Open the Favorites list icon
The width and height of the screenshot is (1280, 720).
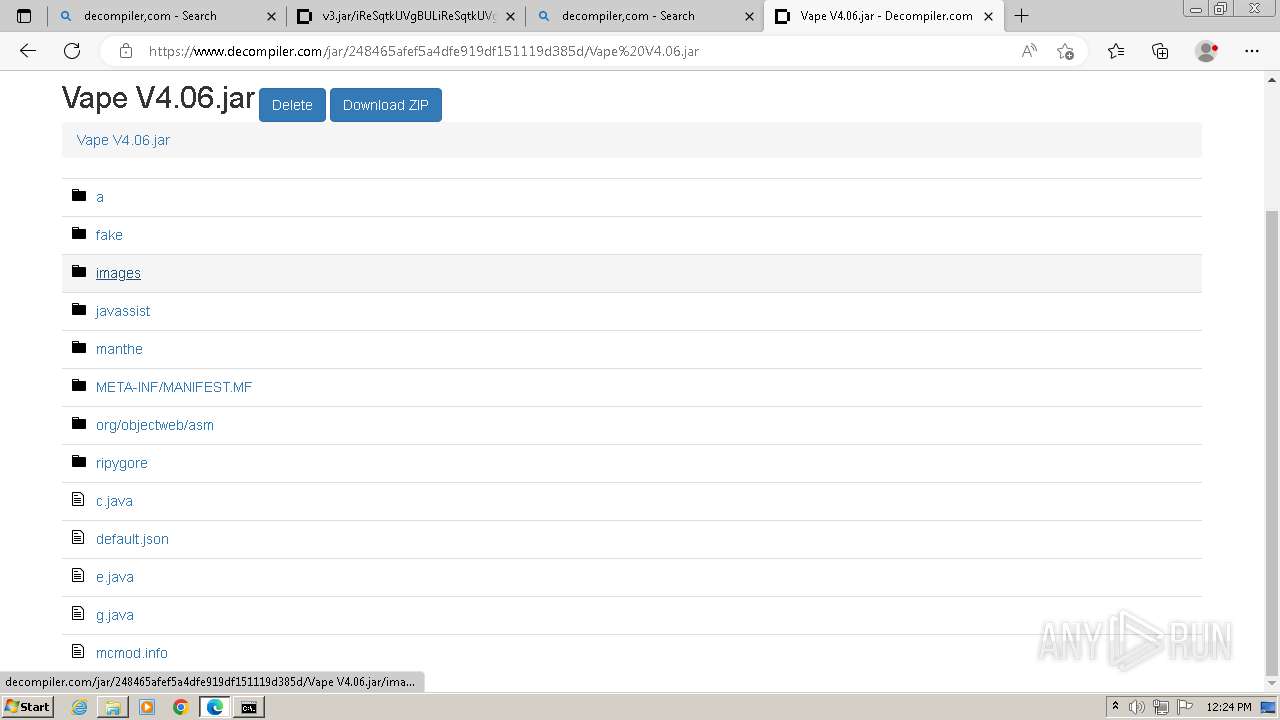pyautogui.click(x=1116, y=51)
